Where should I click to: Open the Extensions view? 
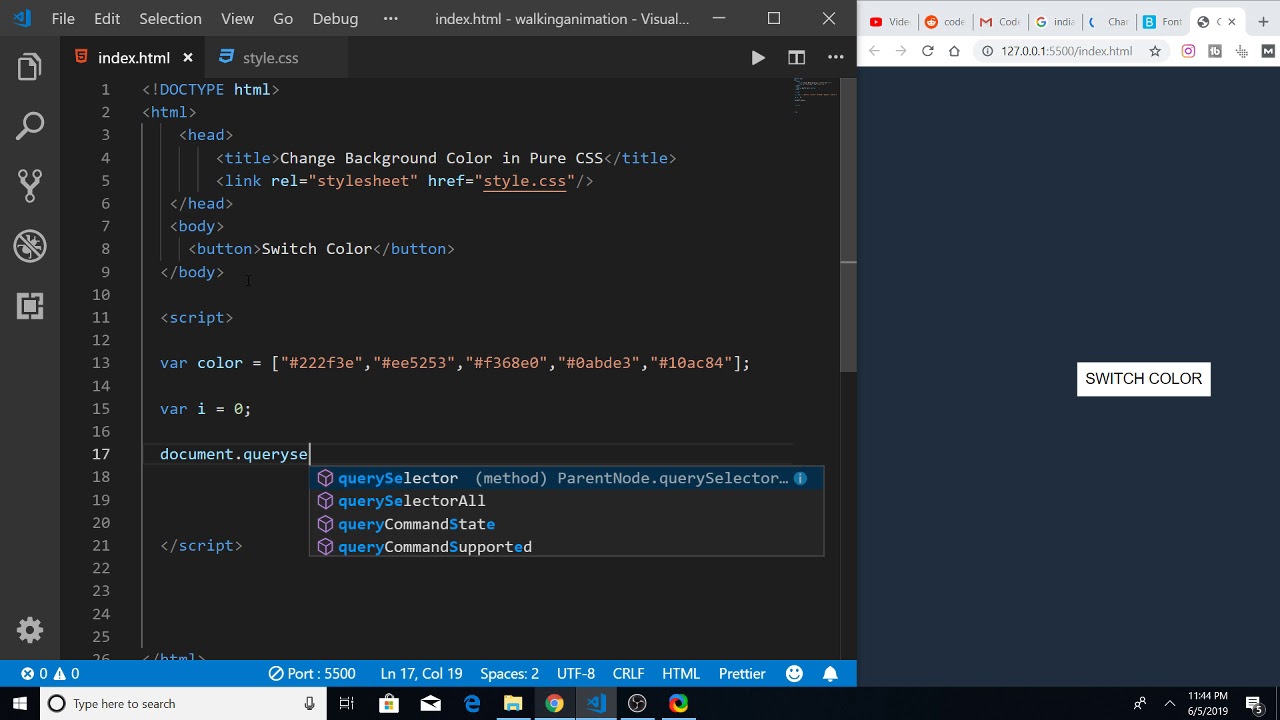coord(30,306)
